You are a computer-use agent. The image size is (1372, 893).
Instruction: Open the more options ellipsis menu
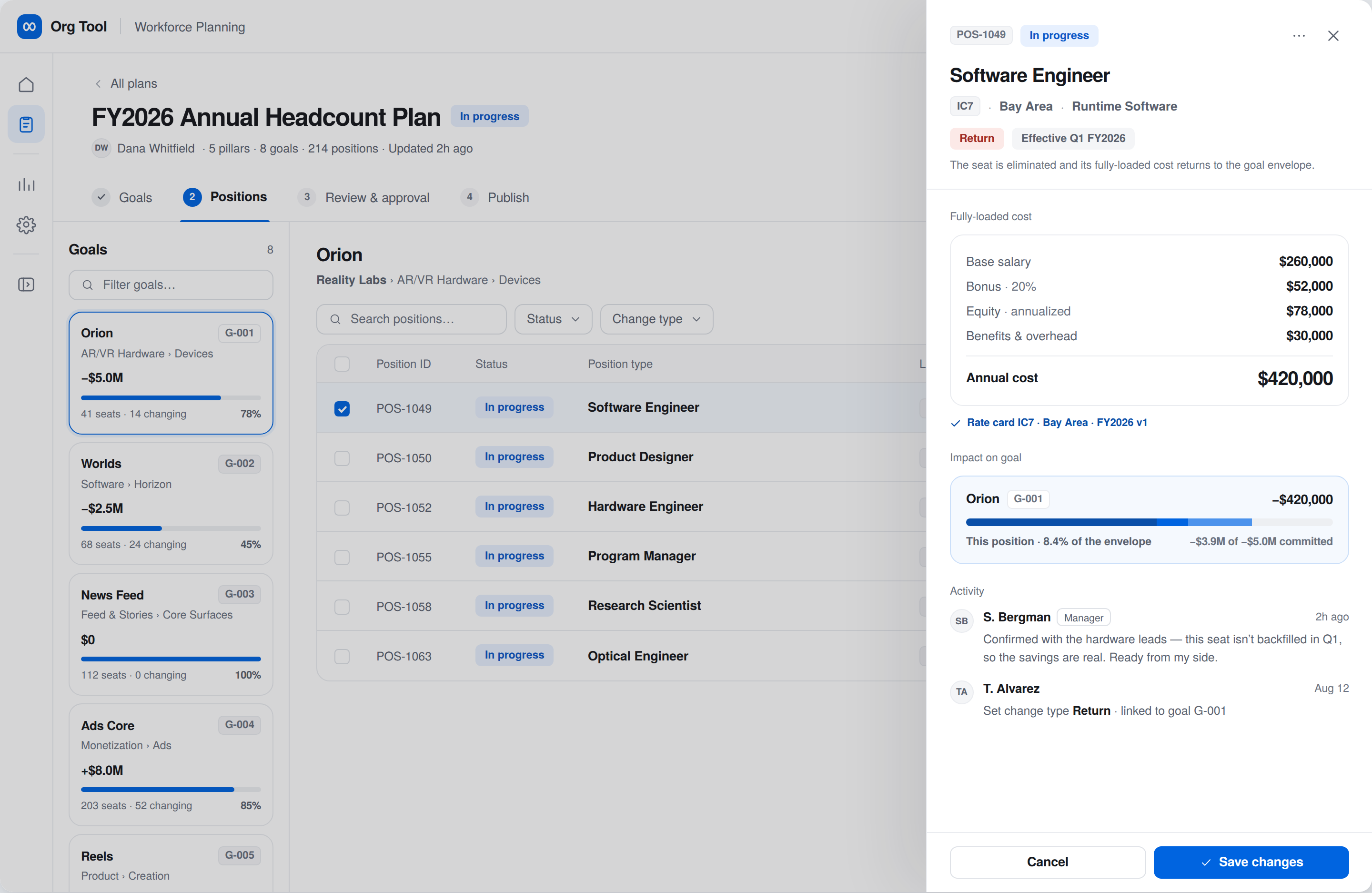[x=1299, y=36]
